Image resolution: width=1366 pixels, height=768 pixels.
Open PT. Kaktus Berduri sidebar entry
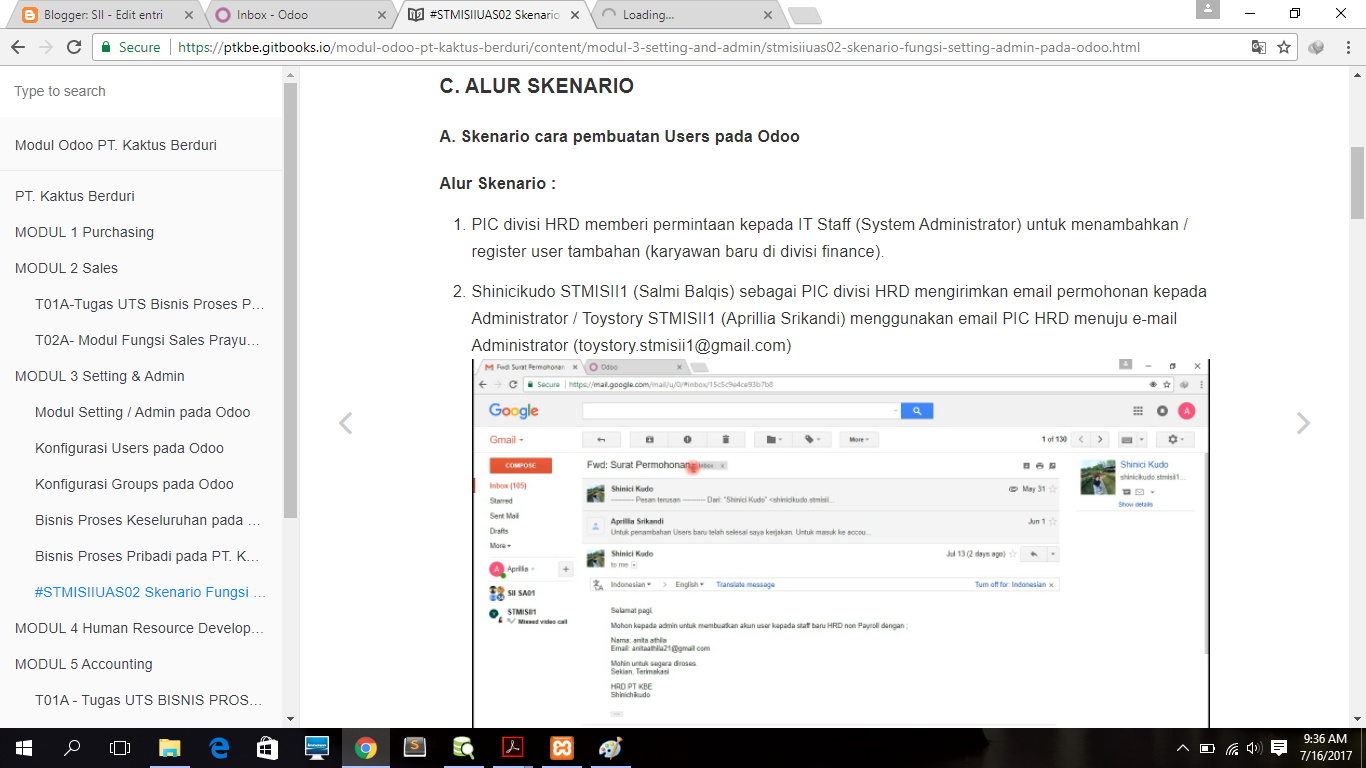[x=75, y=196]
